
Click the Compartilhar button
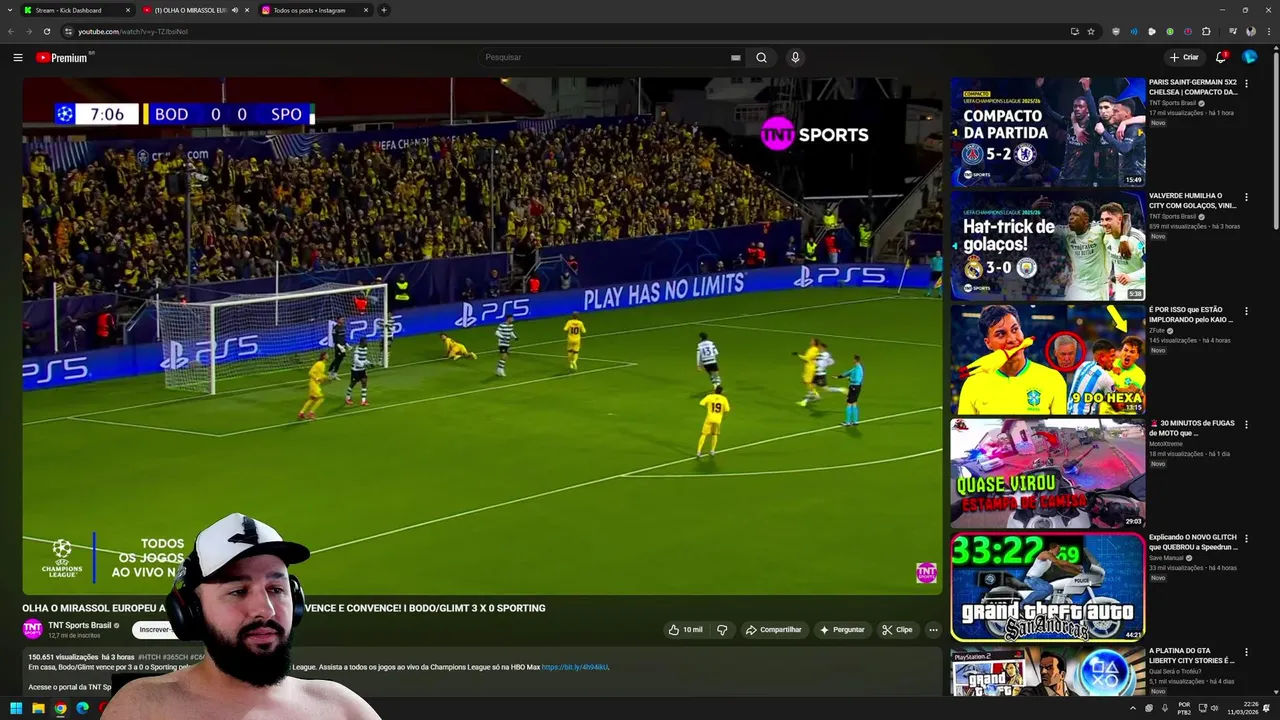pyautogui.click(x=773, y=630)
